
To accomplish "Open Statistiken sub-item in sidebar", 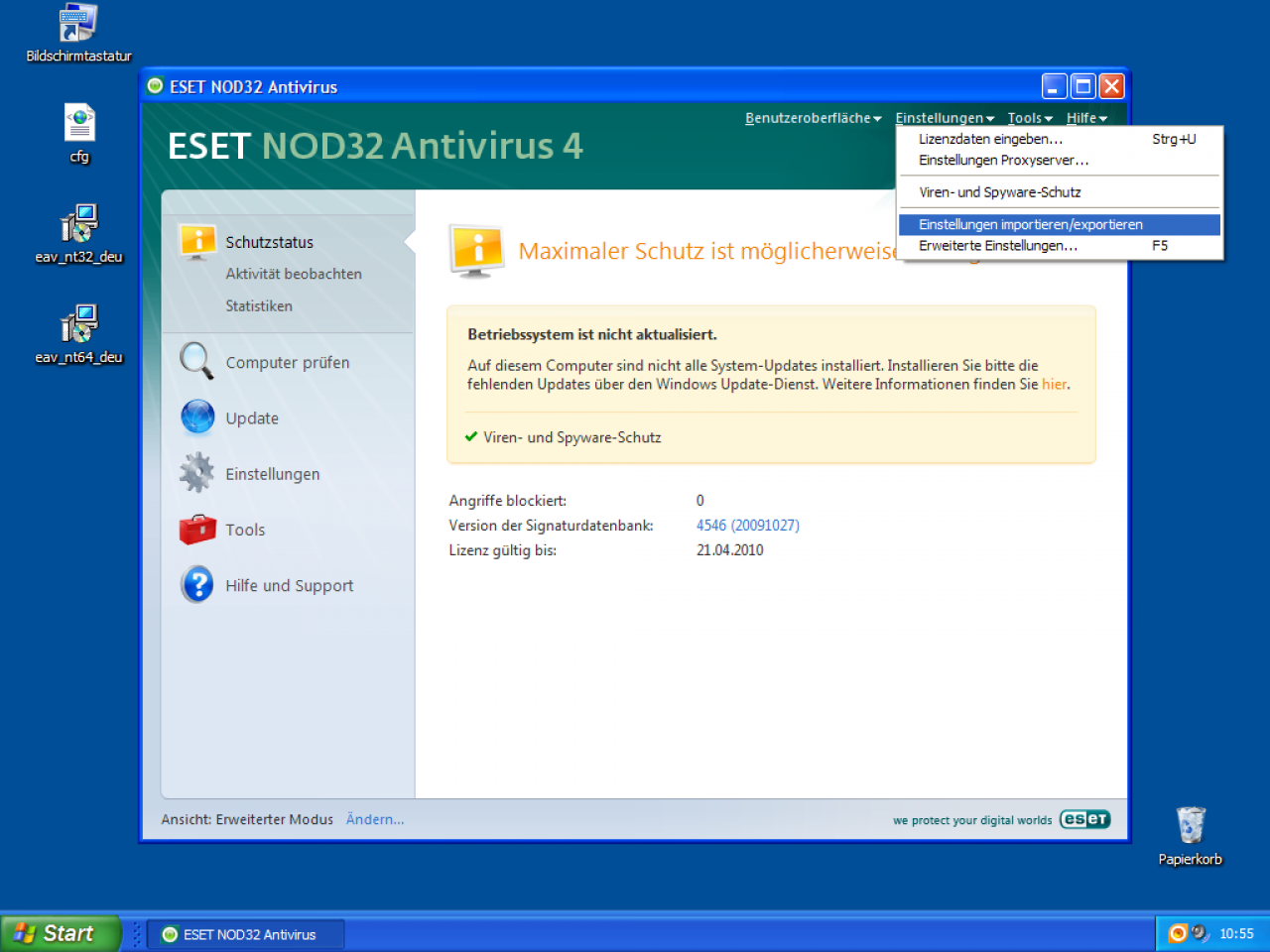I will [259, 306].
